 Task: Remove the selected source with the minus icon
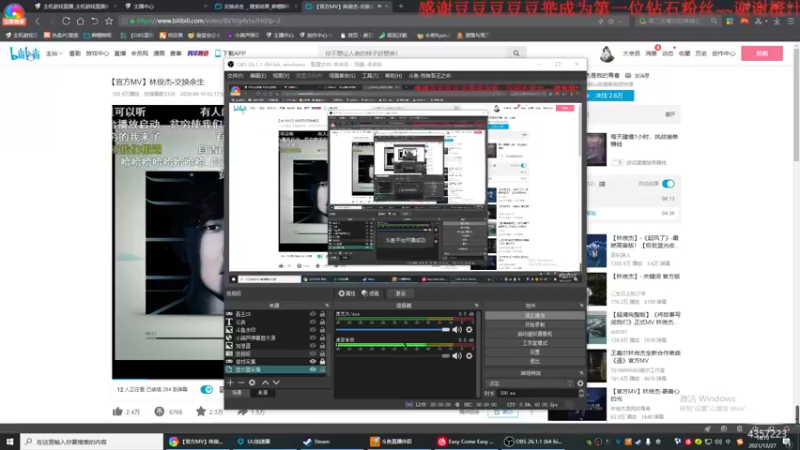click(241, 382)
